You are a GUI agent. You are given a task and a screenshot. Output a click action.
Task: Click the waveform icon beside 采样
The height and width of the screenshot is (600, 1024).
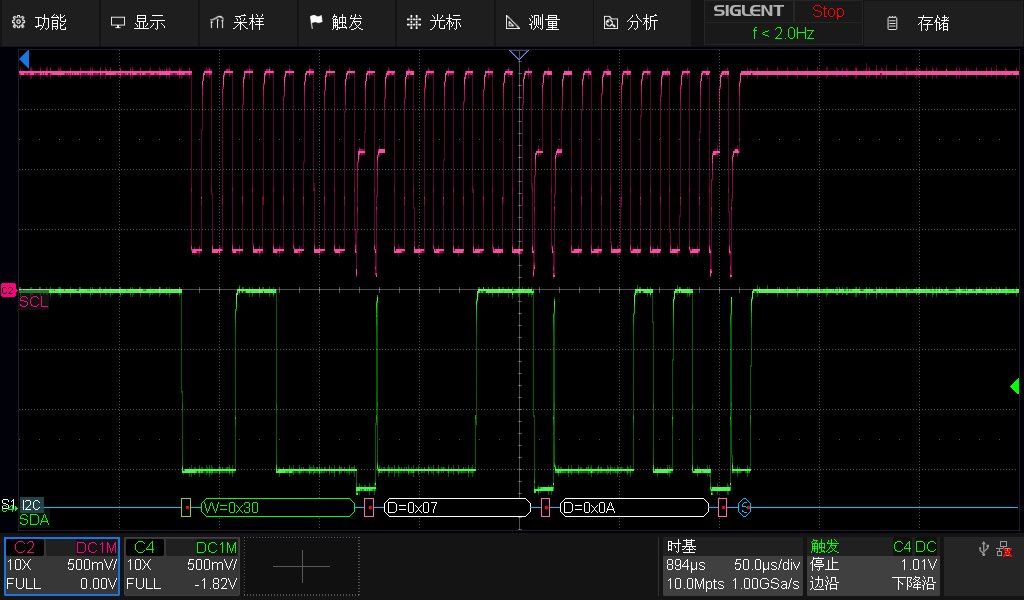point(216,23)
